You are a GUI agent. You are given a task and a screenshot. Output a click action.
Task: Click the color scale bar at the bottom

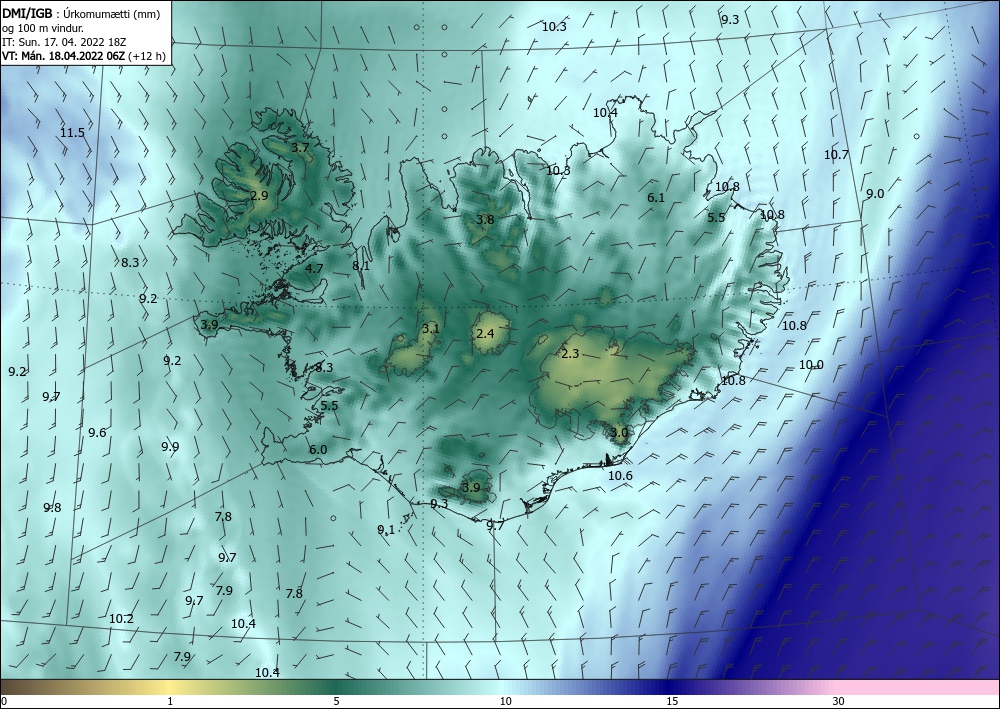pos(500,687)
